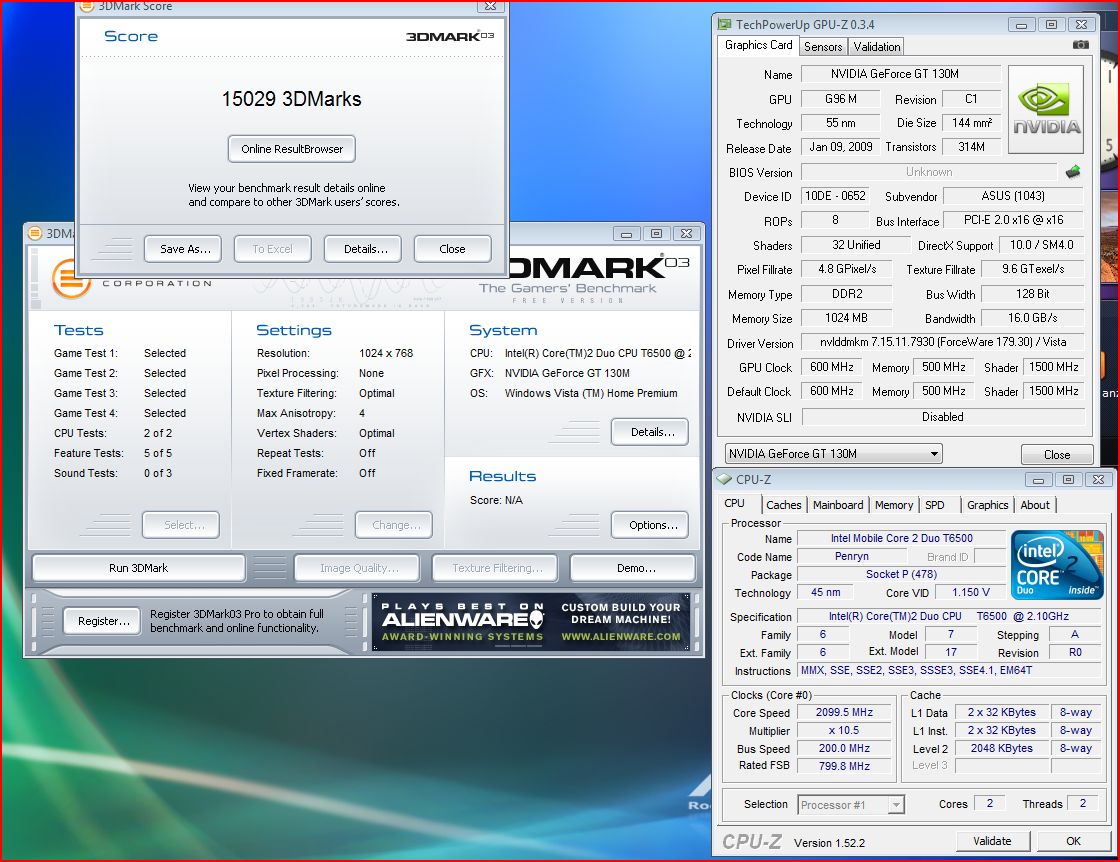Click the To Excel button
This screenshot has height=862, width=1120.
click(x=272, y=249)
